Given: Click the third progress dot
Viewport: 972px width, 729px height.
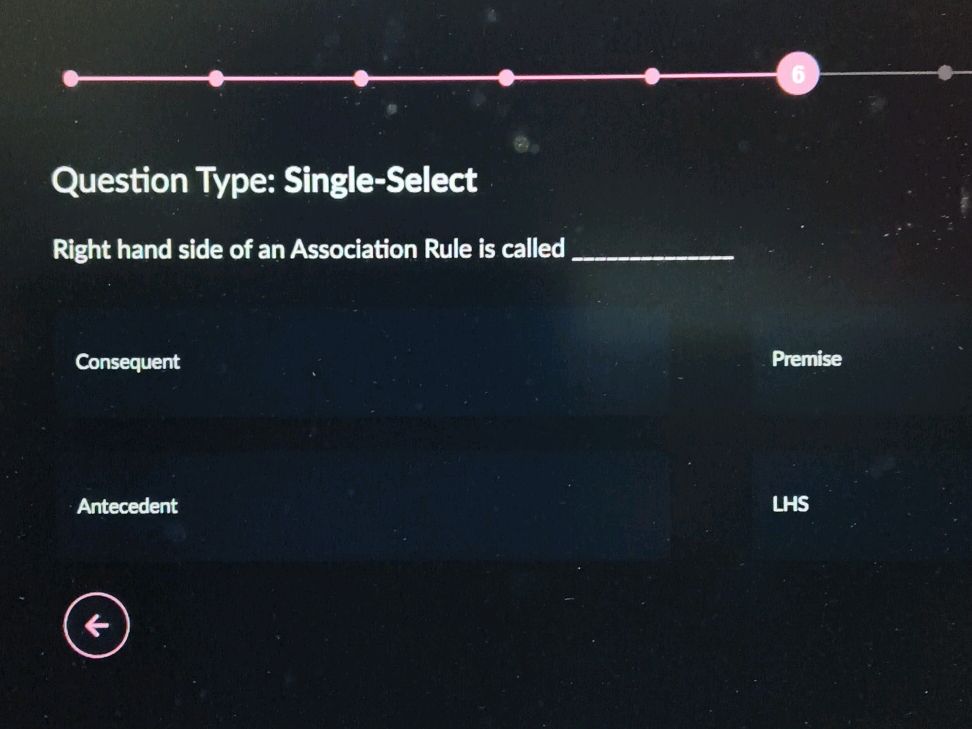Looking at the screenshot, I should point(361,77).
